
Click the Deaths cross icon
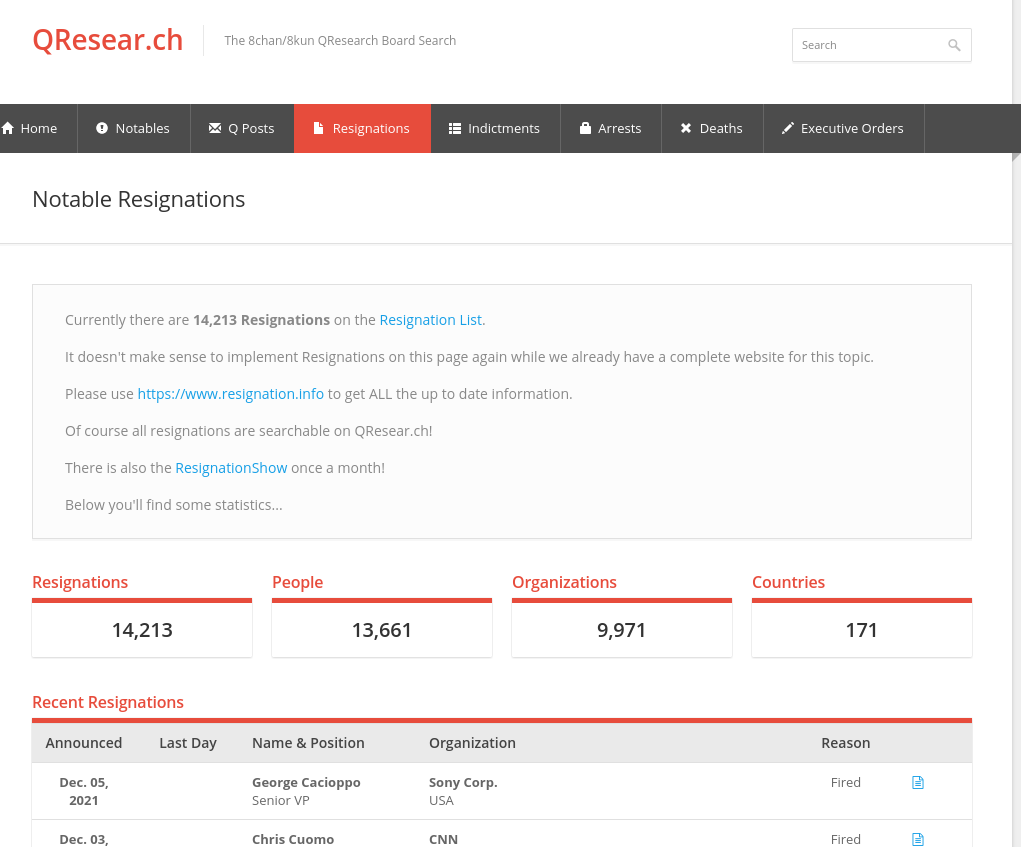(686, 128)
